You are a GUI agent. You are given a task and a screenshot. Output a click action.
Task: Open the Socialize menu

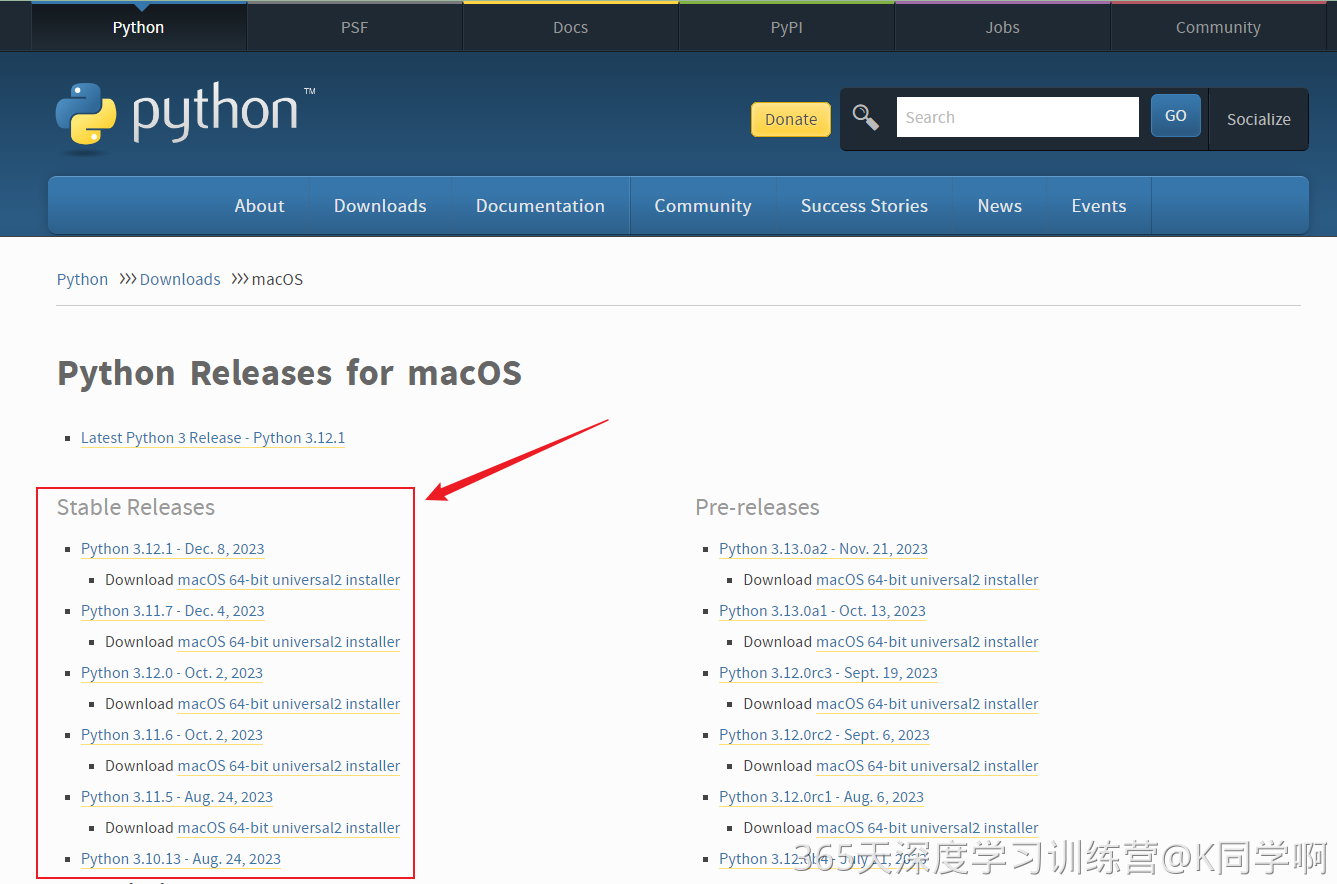tap(1258, 119)
